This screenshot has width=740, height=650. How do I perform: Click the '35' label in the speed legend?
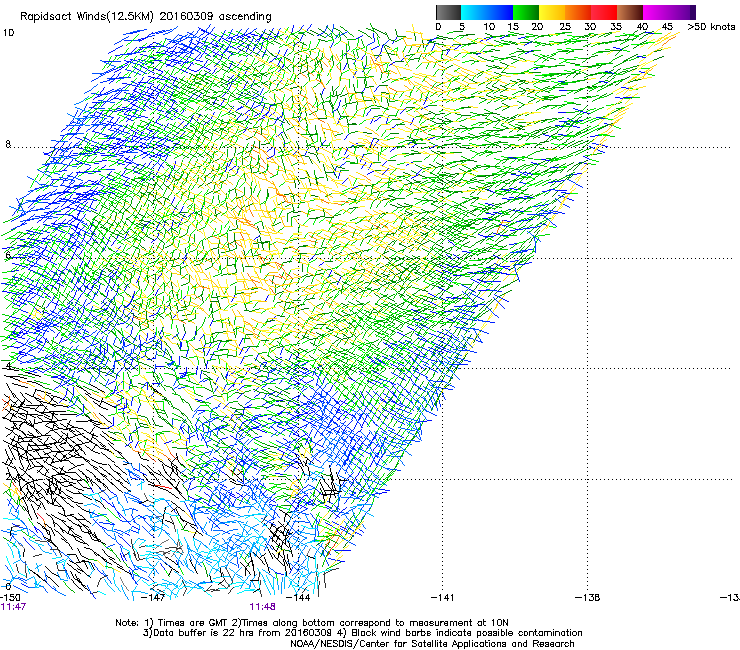coord(616,27)
